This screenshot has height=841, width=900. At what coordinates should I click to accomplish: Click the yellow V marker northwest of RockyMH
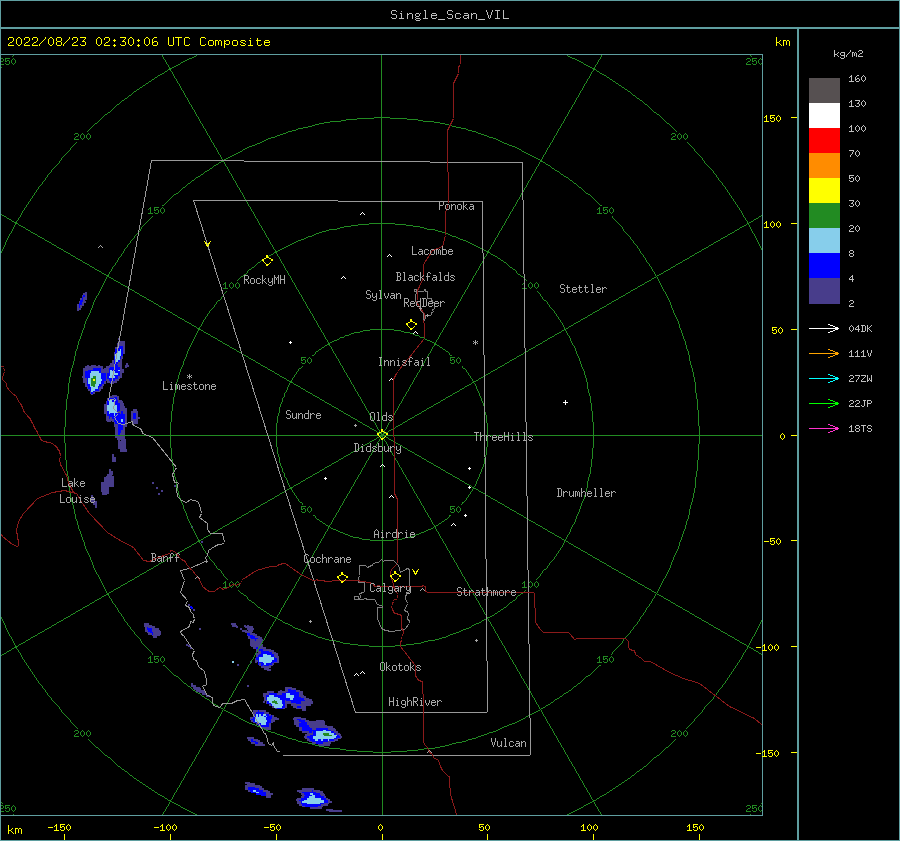pos(208,245)
